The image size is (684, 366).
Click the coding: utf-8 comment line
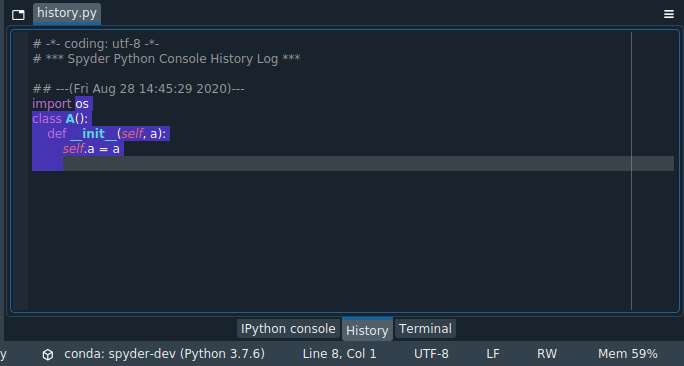(x=96, y=44)
